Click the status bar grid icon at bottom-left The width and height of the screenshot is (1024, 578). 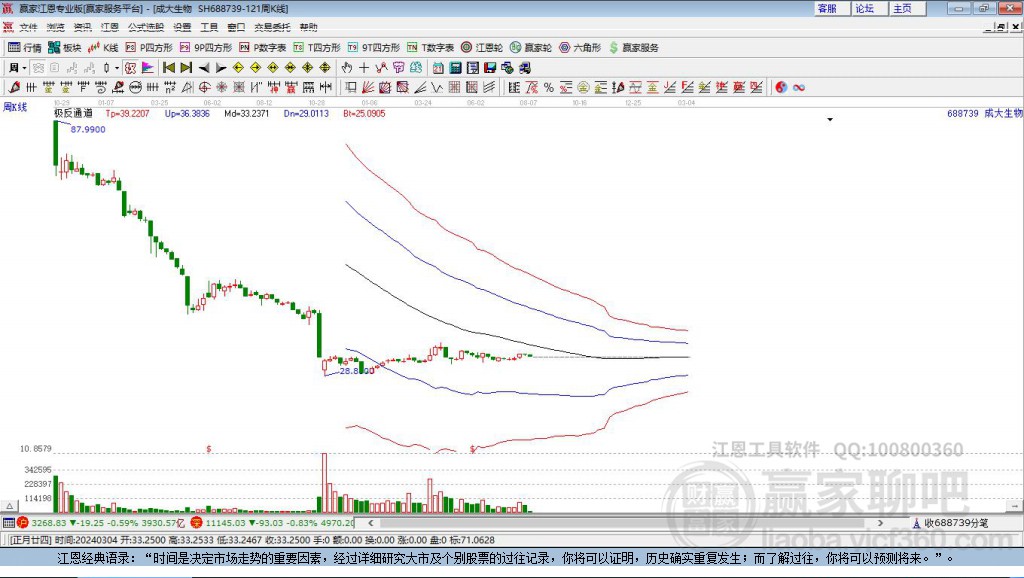pos(8,522)
